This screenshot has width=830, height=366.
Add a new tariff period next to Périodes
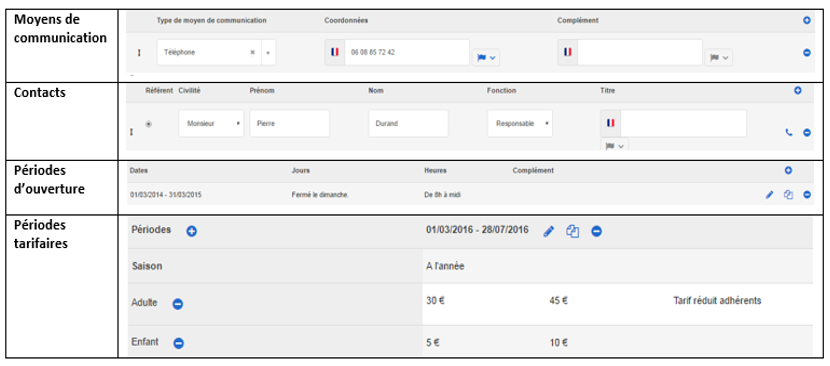tap(192, 231)
